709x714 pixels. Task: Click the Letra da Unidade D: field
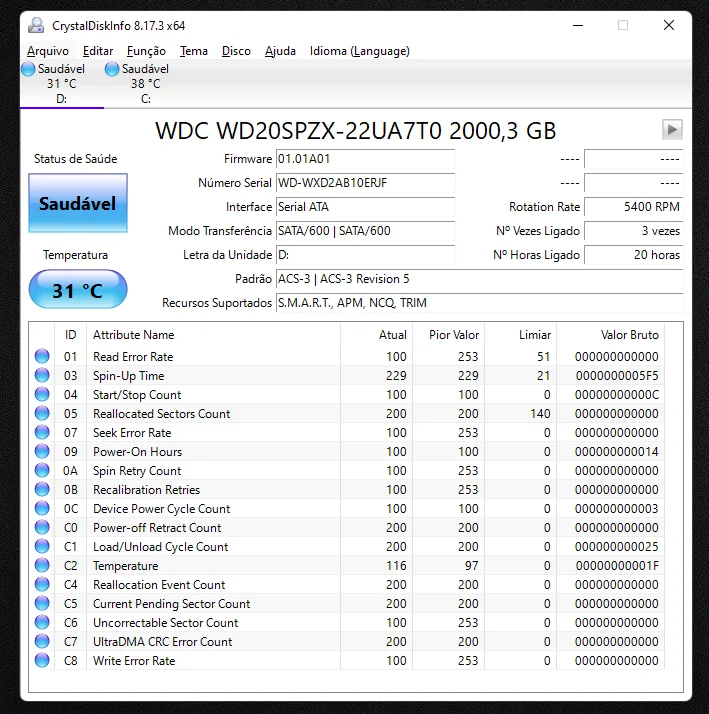click(x=366, y=255)
